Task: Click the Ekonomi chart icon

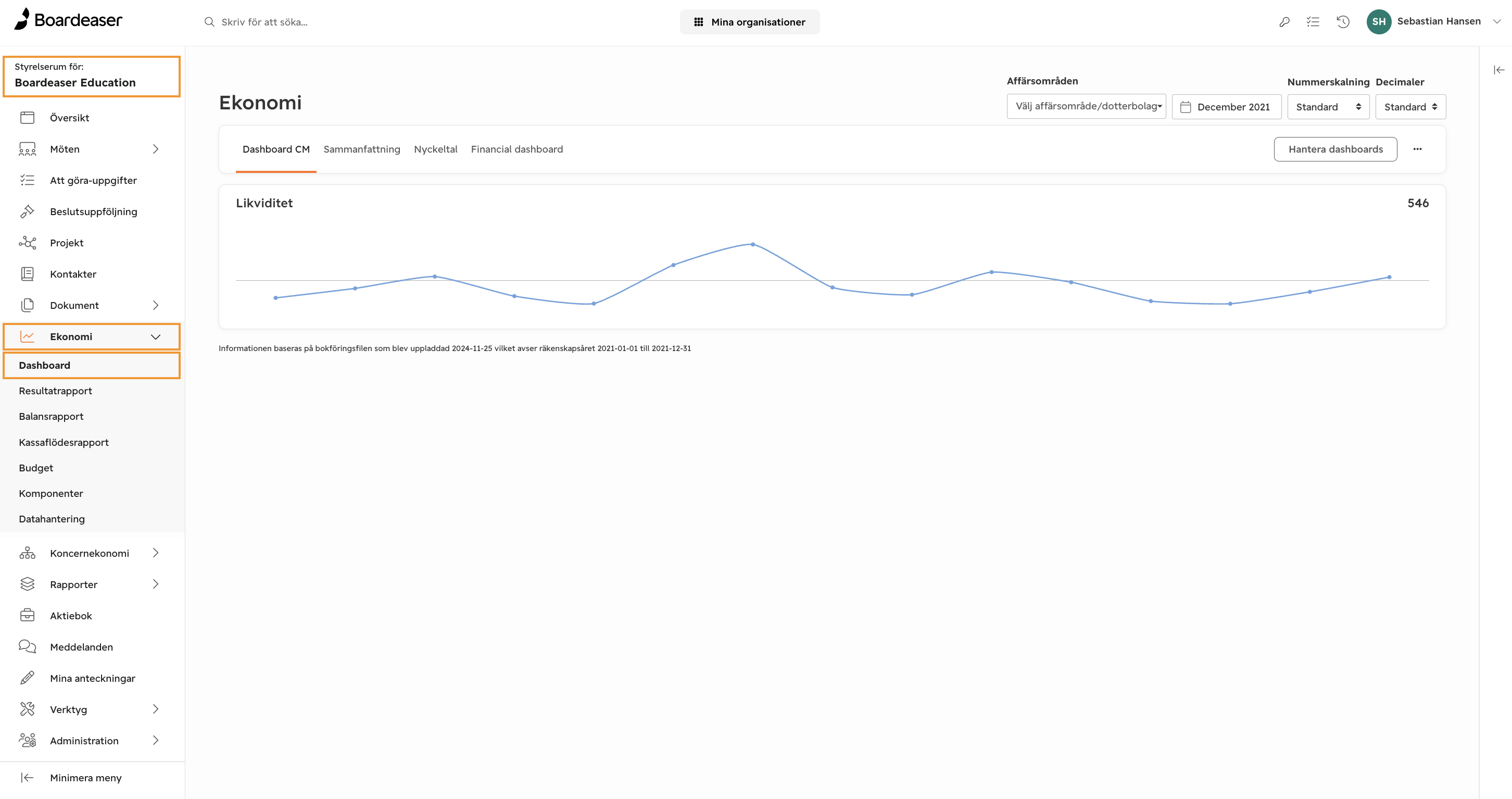Action: (x=28, y=336)
